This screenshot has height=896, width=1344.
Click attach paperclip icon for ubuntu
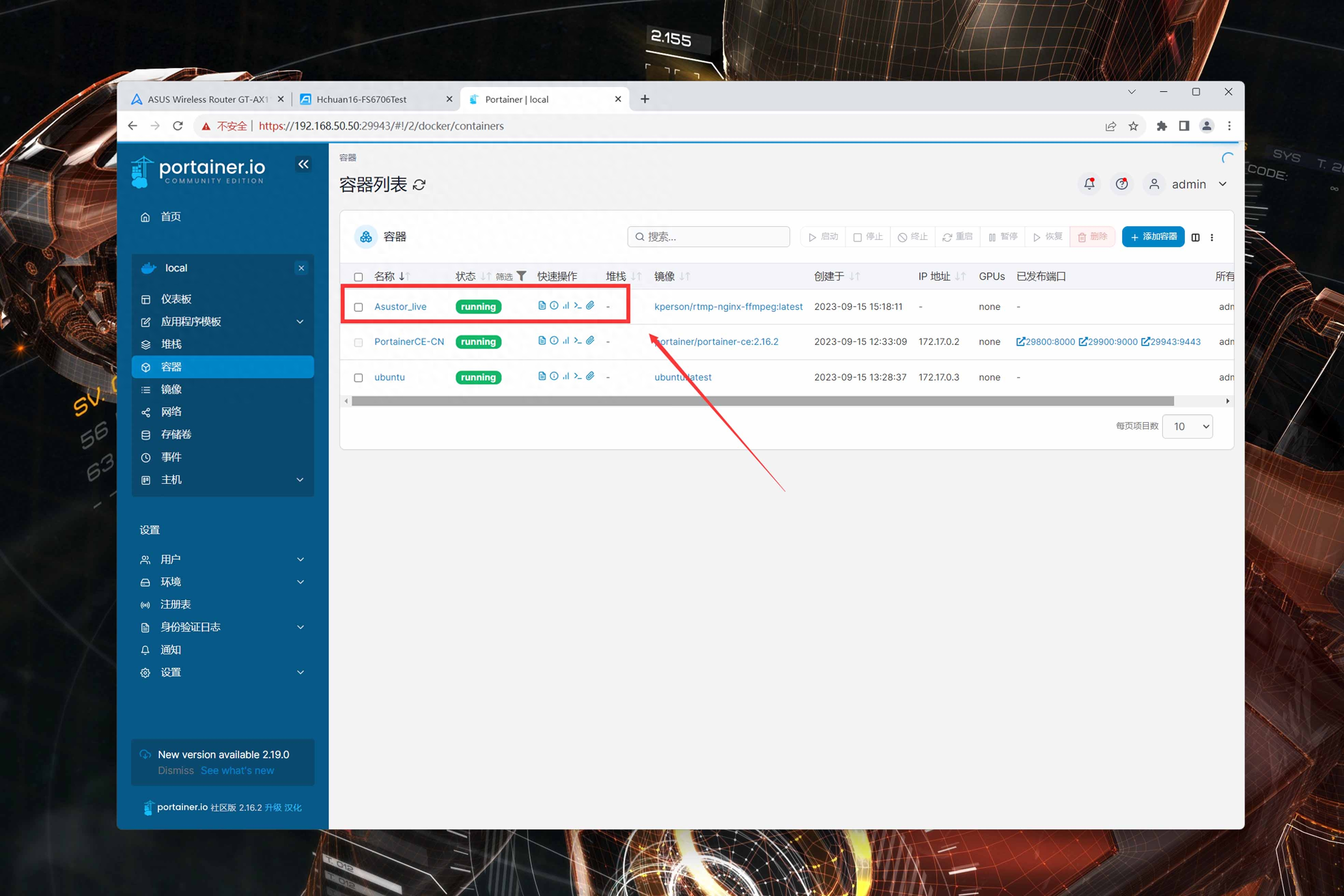pos(590,376)
